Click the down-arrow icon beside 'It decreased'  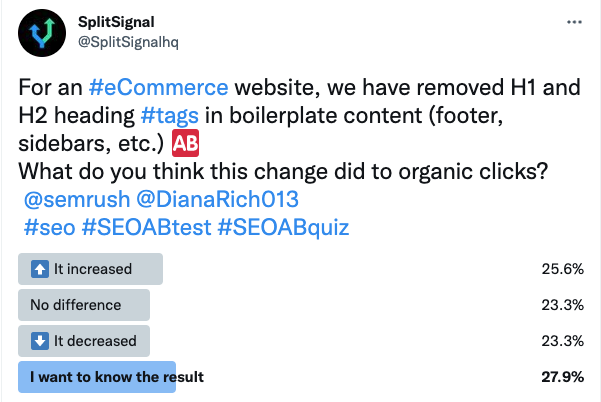click(x=39, y=341)
